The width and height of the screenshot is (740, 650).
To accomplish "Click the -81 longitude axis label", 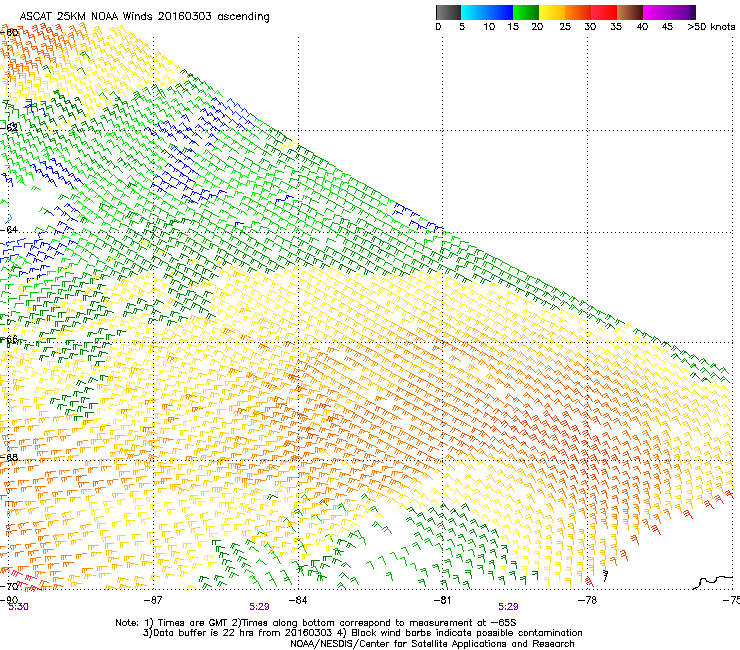I will pyautogui.click(x=442, y=600).
